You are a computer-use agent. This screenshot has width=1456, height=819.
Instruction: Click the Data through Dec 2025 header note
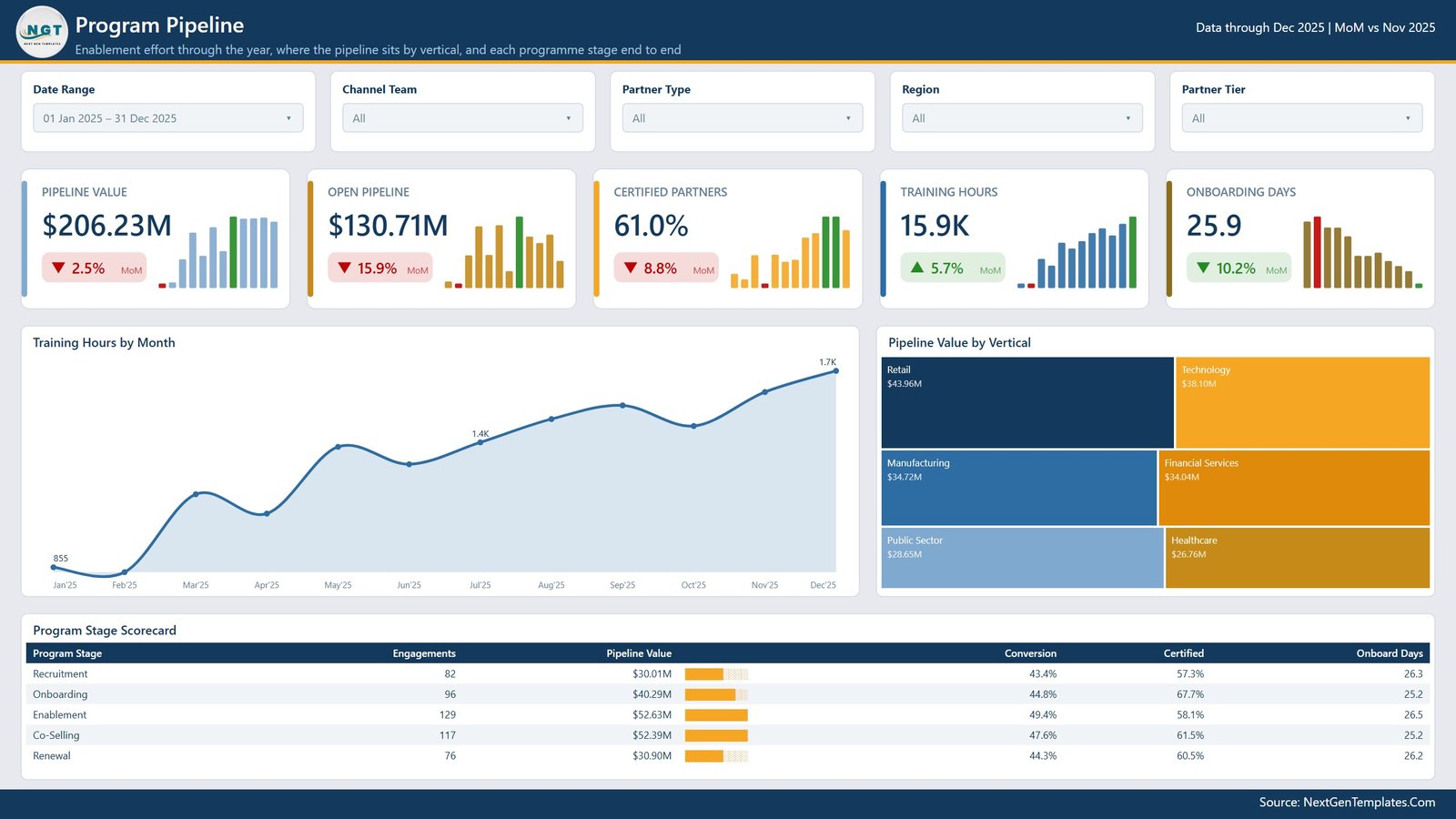point(1315,28)
